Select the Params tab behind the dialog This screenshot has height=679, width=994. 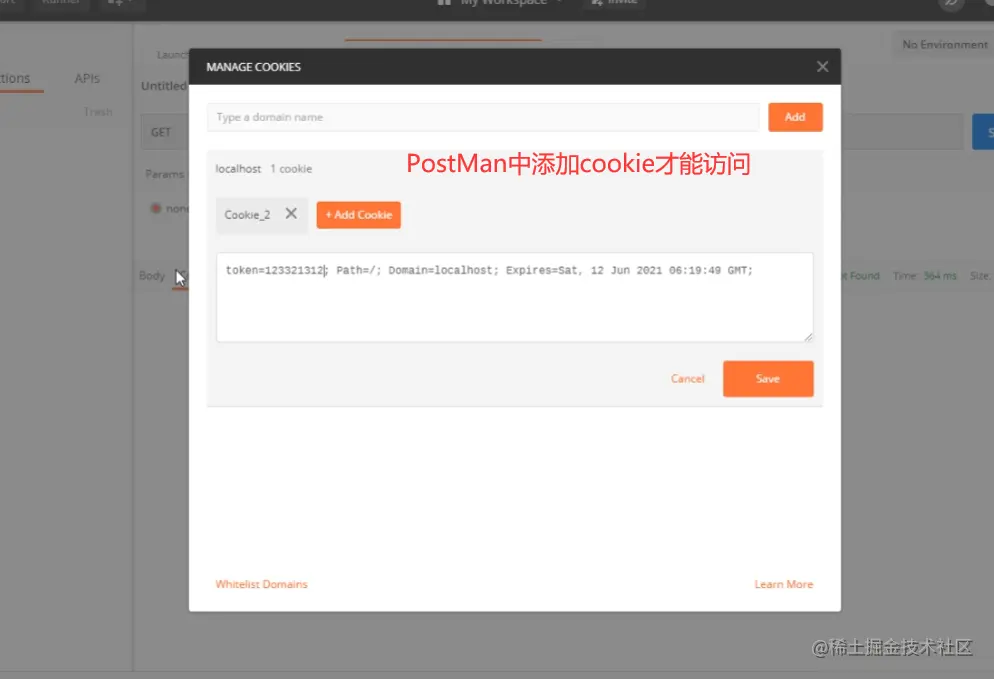(164, 174)
